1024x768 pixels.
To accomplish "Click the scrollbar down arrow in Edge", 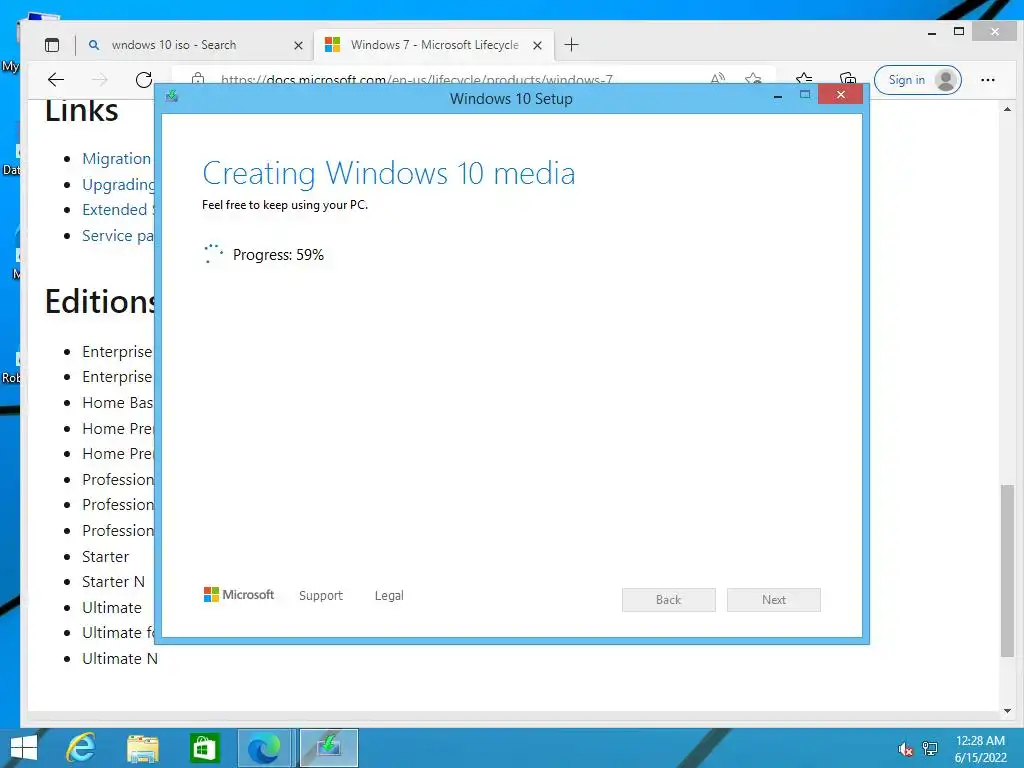I will pyautogui.click(x=1007, y=711).
